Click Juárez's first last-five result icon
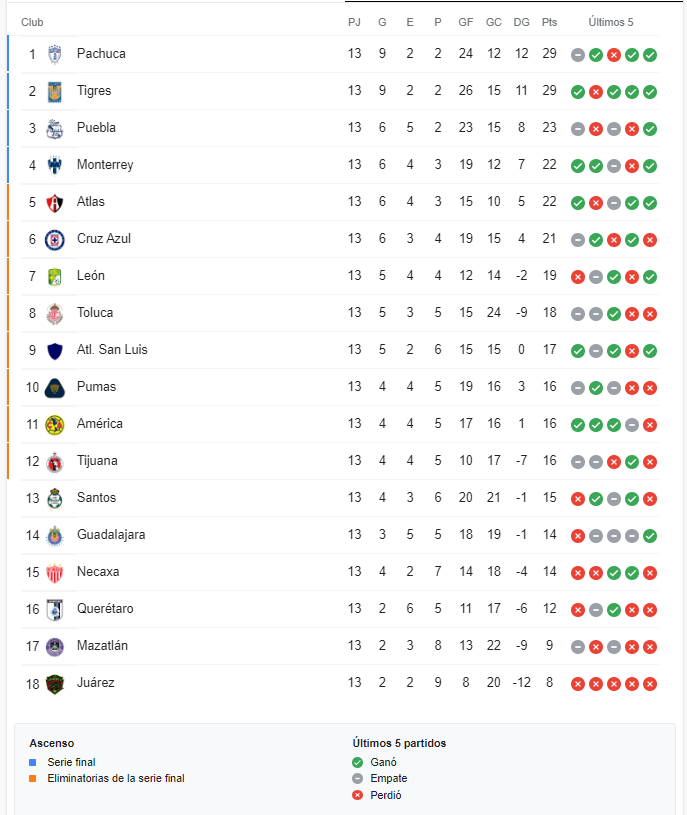Image resolution: width=687 pixels, height=815 pixels. point(578,684)
